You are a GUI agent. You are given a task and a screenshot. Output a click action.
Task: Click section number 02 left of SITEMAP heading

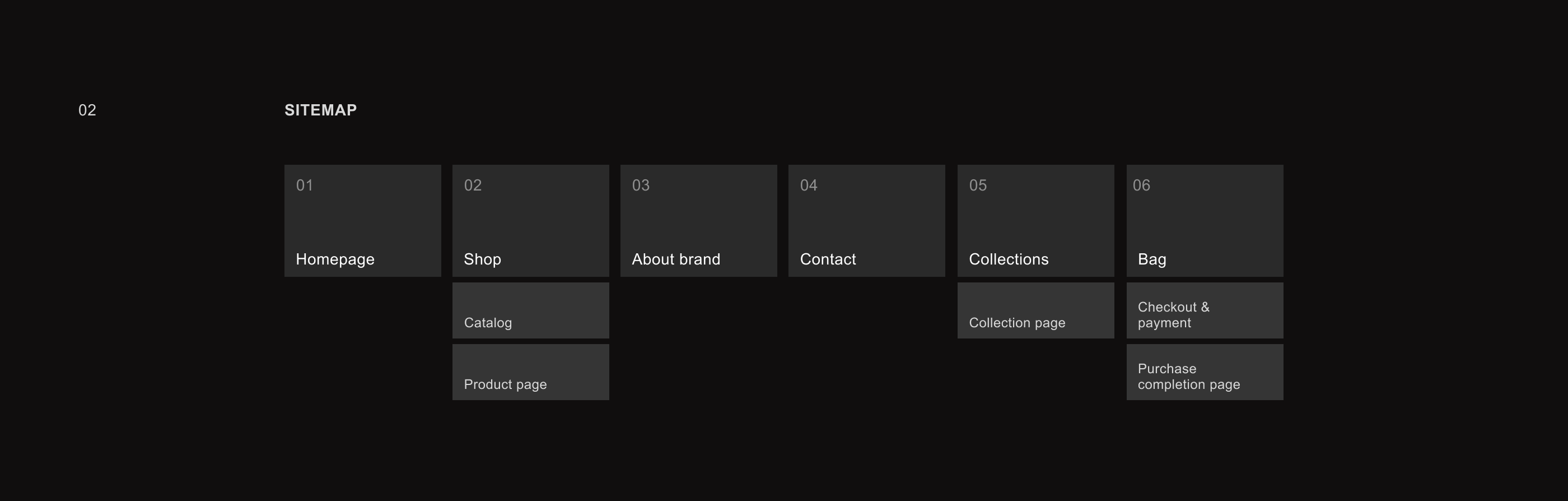(x=87, y=110)
